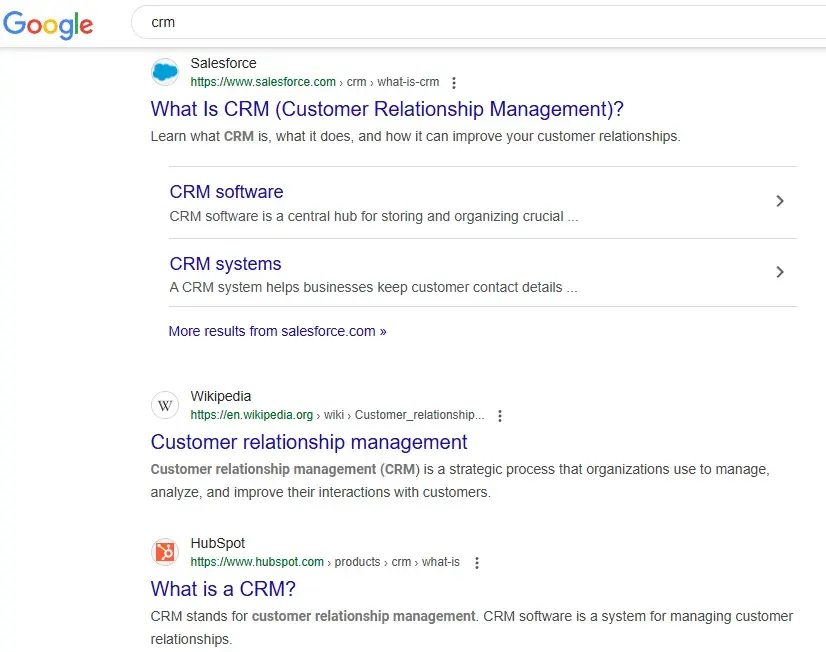Click the Salesforce cloud favicon
This screenshot has width=826, height=652.
tap(165, 72)
